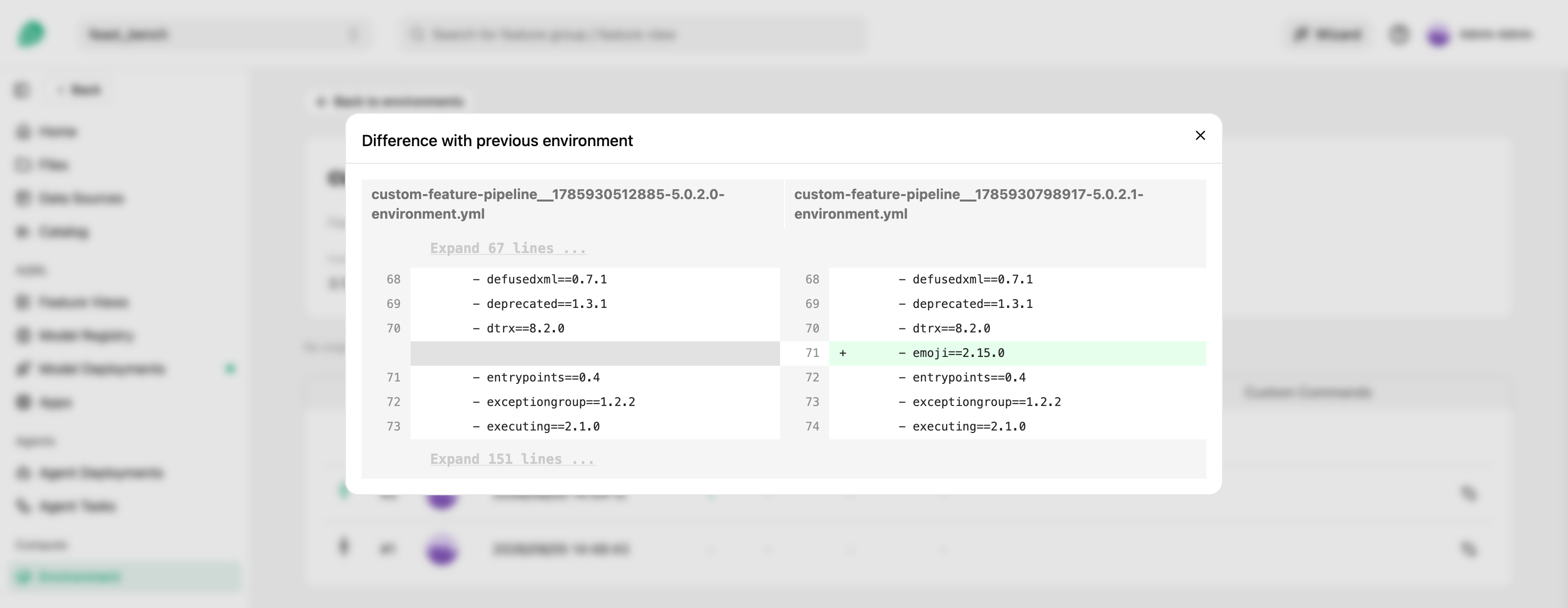Open Data Sources in the sidebar
This screenshot has width=1568, height=608.
coord(81,198)
